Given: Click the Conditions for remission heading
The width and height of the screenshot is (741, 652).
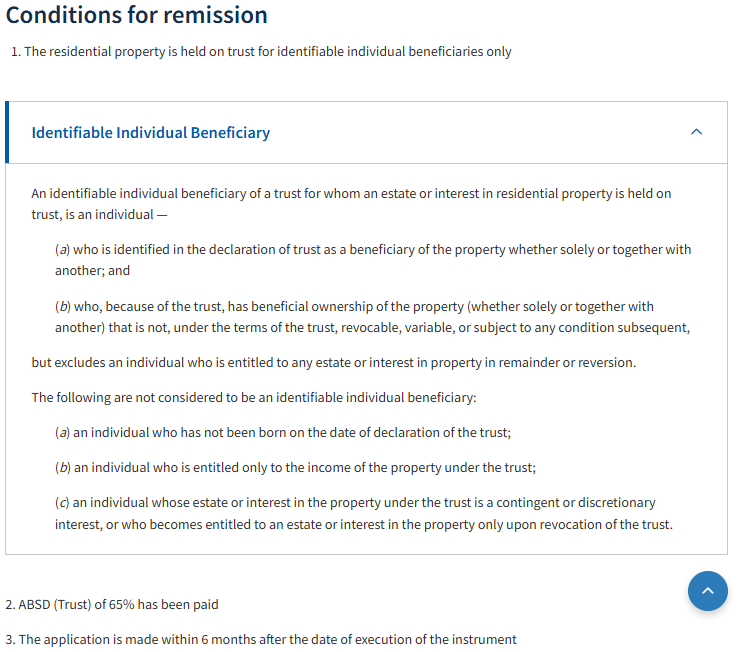Looking at the screenshot, I should tap(137, 15).
